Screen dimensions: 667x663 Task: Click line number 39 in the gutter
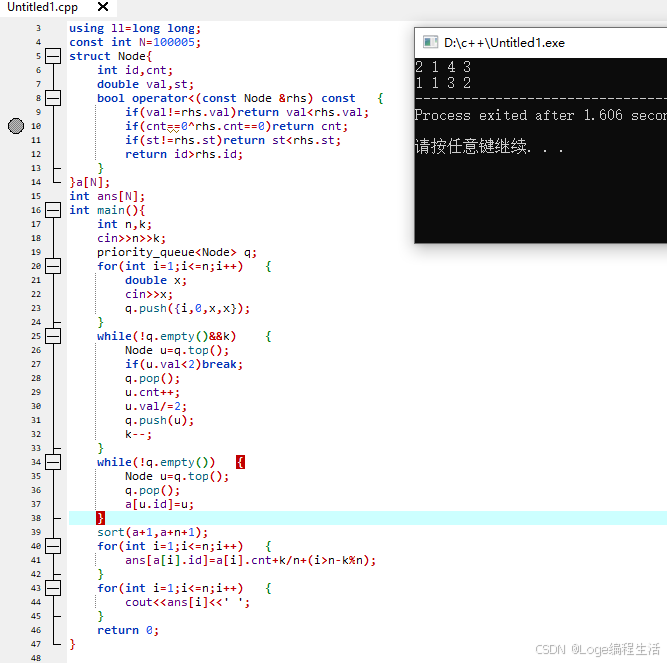(36, 532)
